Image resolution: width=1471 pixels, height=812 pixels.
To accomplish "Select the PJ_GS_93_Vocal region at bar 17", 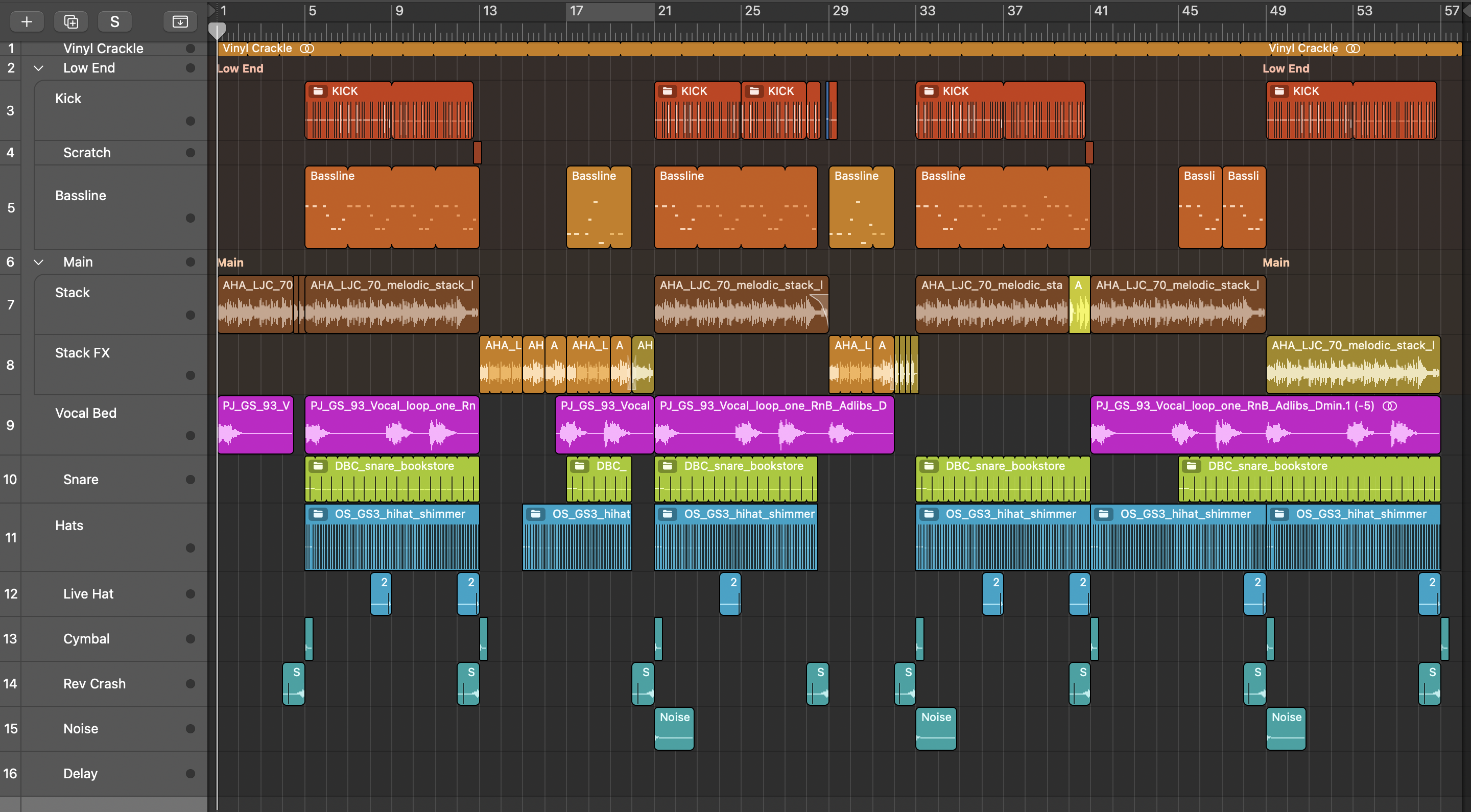I will (x=604, y=425).
